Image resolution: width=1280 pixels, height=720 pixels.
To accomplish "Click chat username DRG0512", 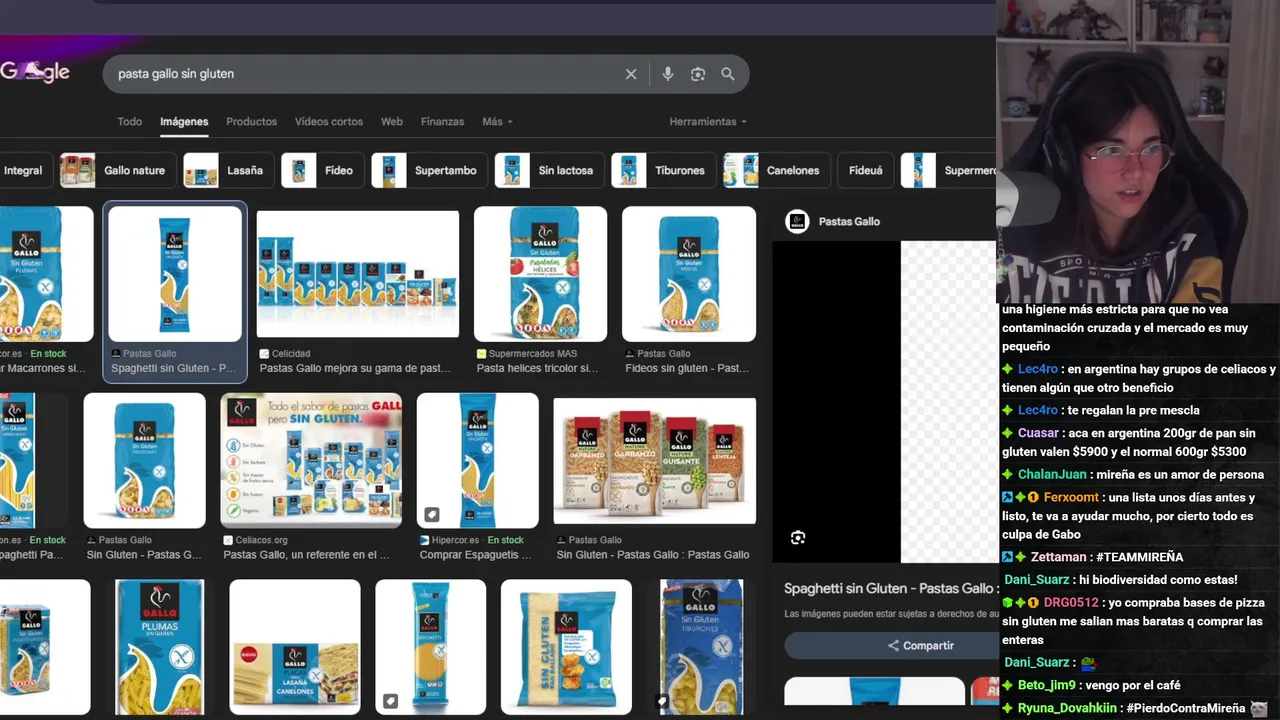I will (x=1071, y=603).
